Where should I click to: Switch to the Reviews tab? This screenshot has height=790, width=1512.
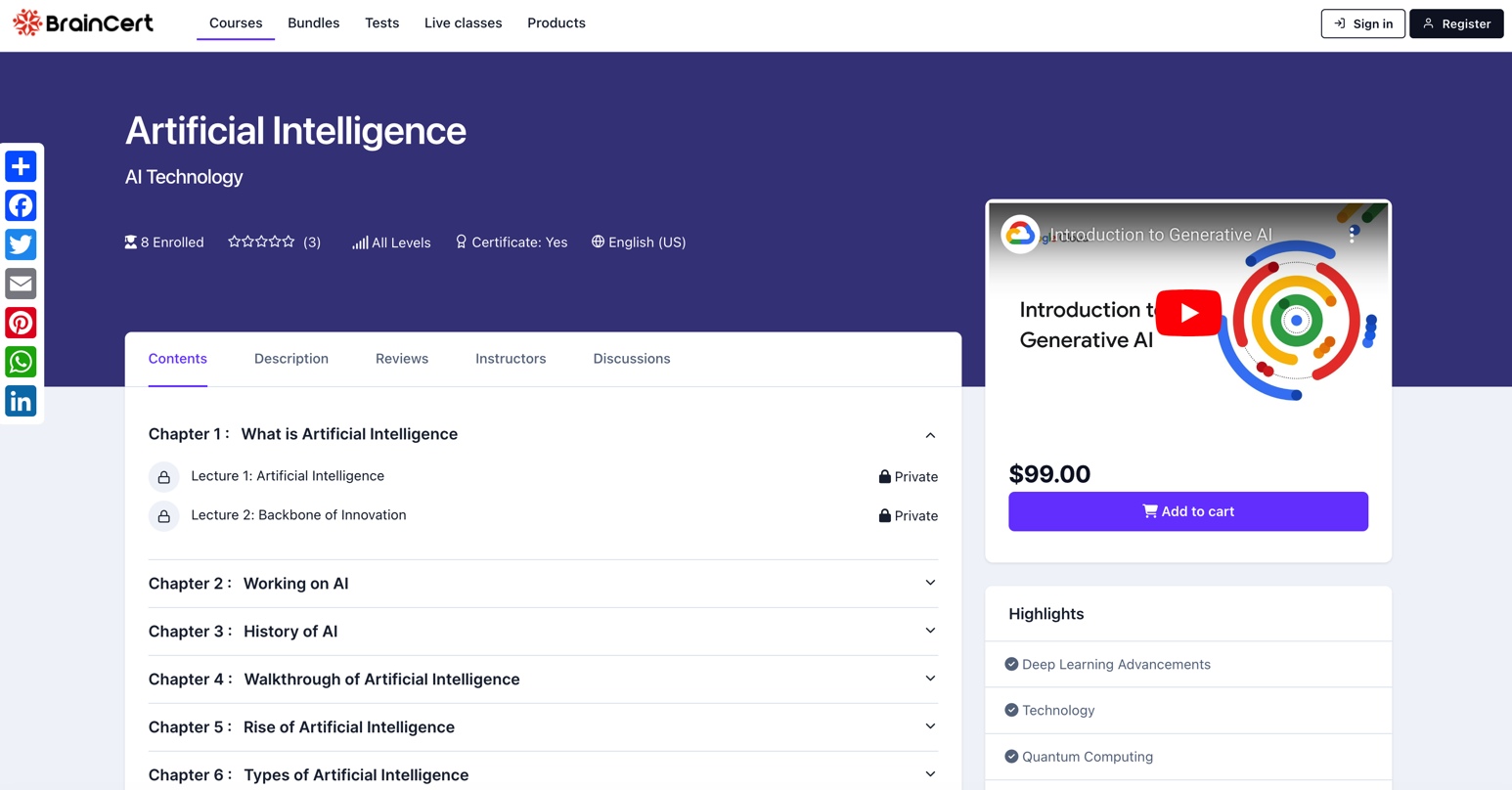(401, 359)
